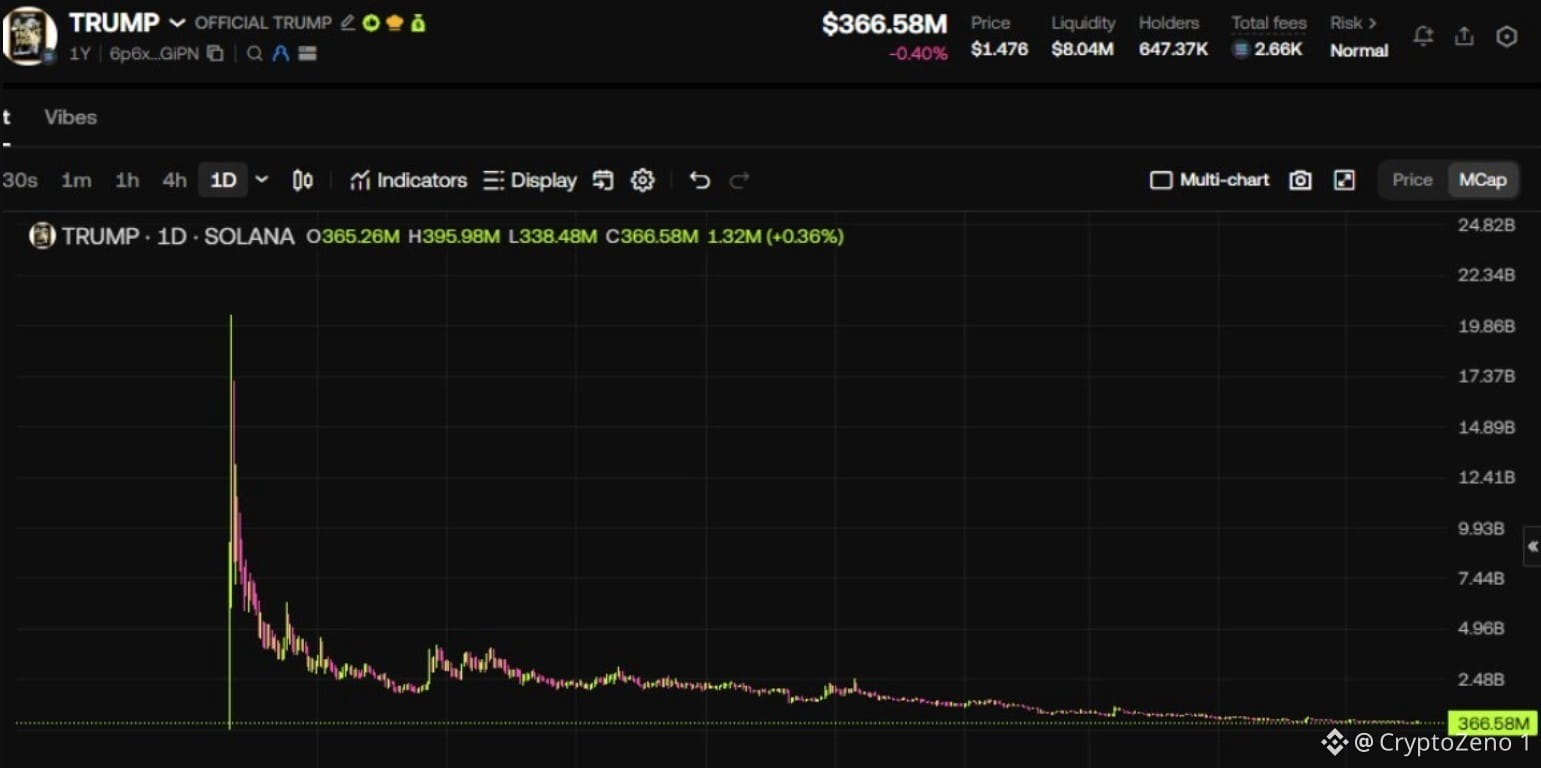Image resolution: width=1541 pixels, height=768 pixels.
Task: Expand the timeframe dropdown arrow after 1D
Action: coord(262,180)
